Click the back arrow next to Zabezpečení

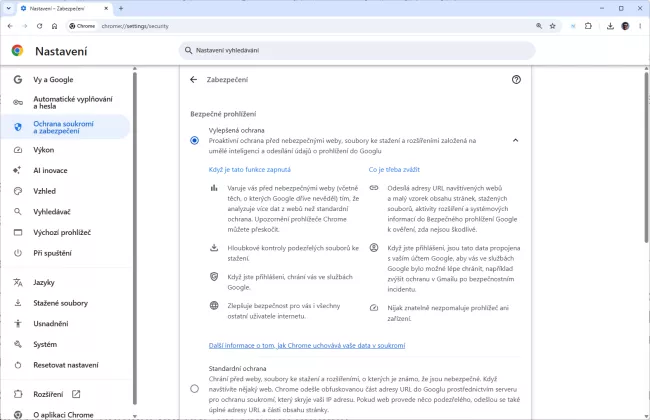194,79
